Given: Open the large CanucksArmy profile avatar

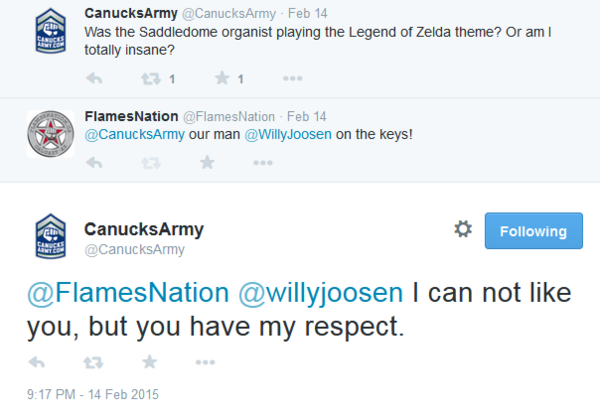Looking at the screenshot, I should [x=51, y=236].
